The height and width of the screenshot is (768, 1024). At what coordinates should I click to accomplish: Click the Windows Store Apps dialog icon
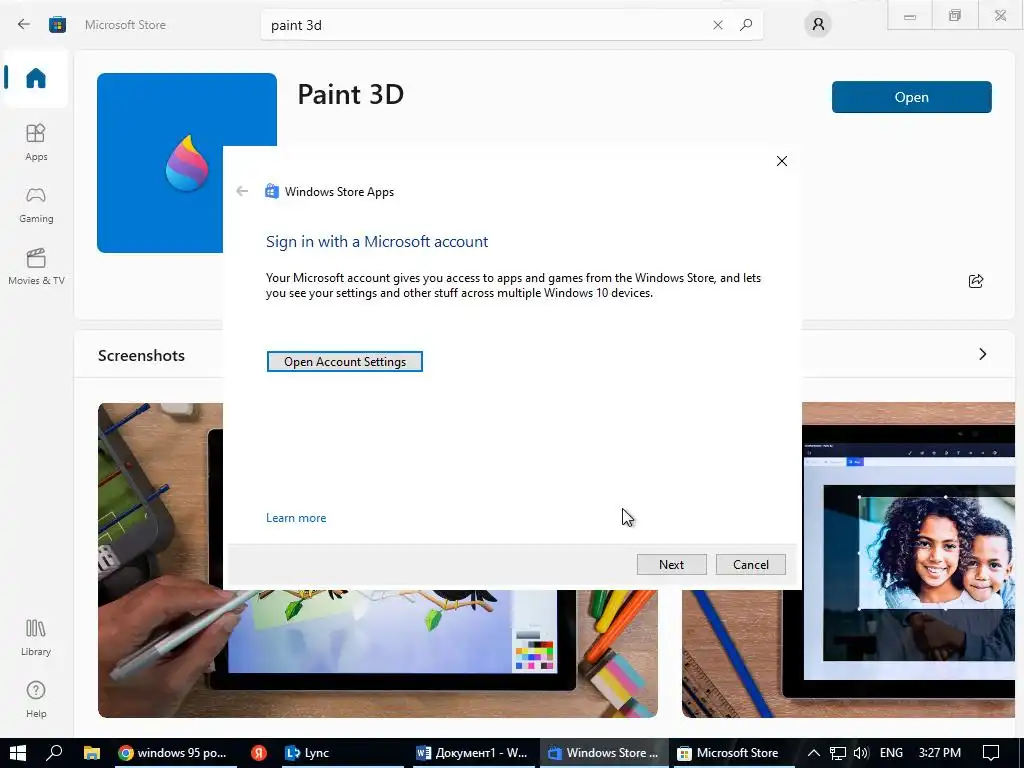click(x=272, y=191)
